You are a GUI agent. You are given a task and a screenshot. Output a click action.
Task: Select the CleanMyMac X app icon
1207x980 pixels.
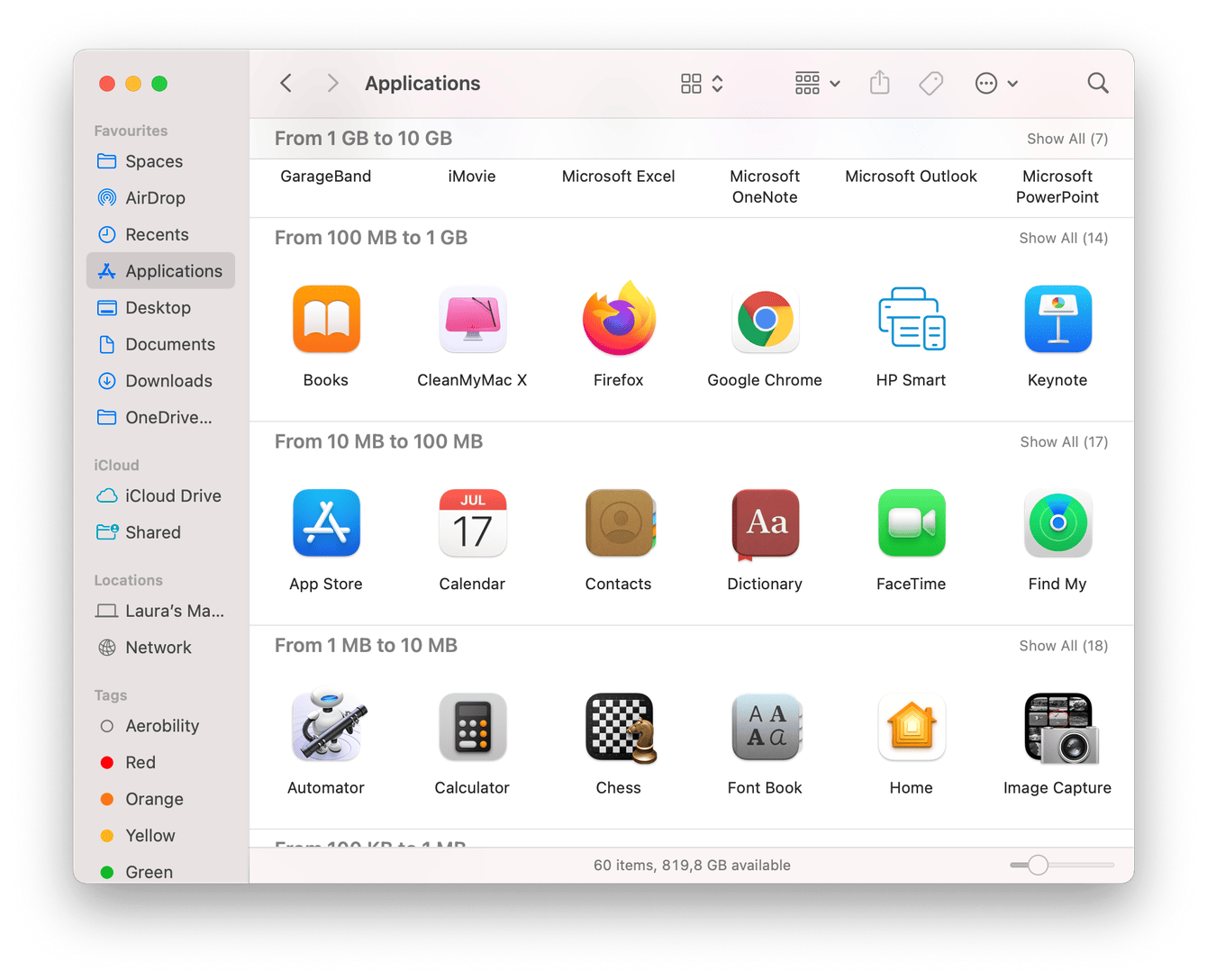pyautogui.click(x=472, y=319)
